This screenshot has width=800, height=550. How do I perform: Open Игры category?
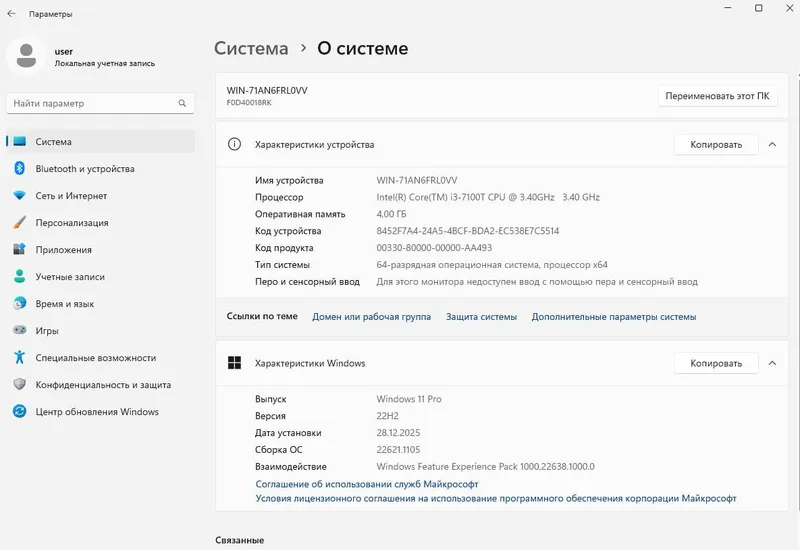[101, 331]
